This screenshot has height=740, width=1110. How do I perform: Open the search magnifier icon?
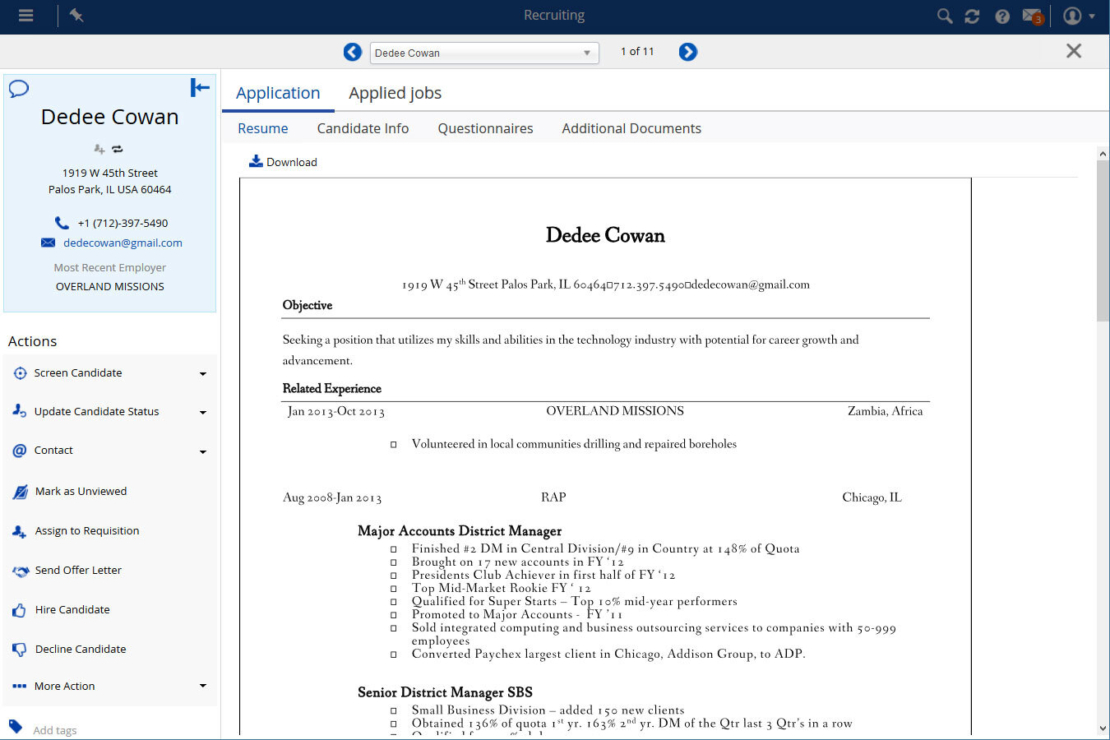pos(944,16)
